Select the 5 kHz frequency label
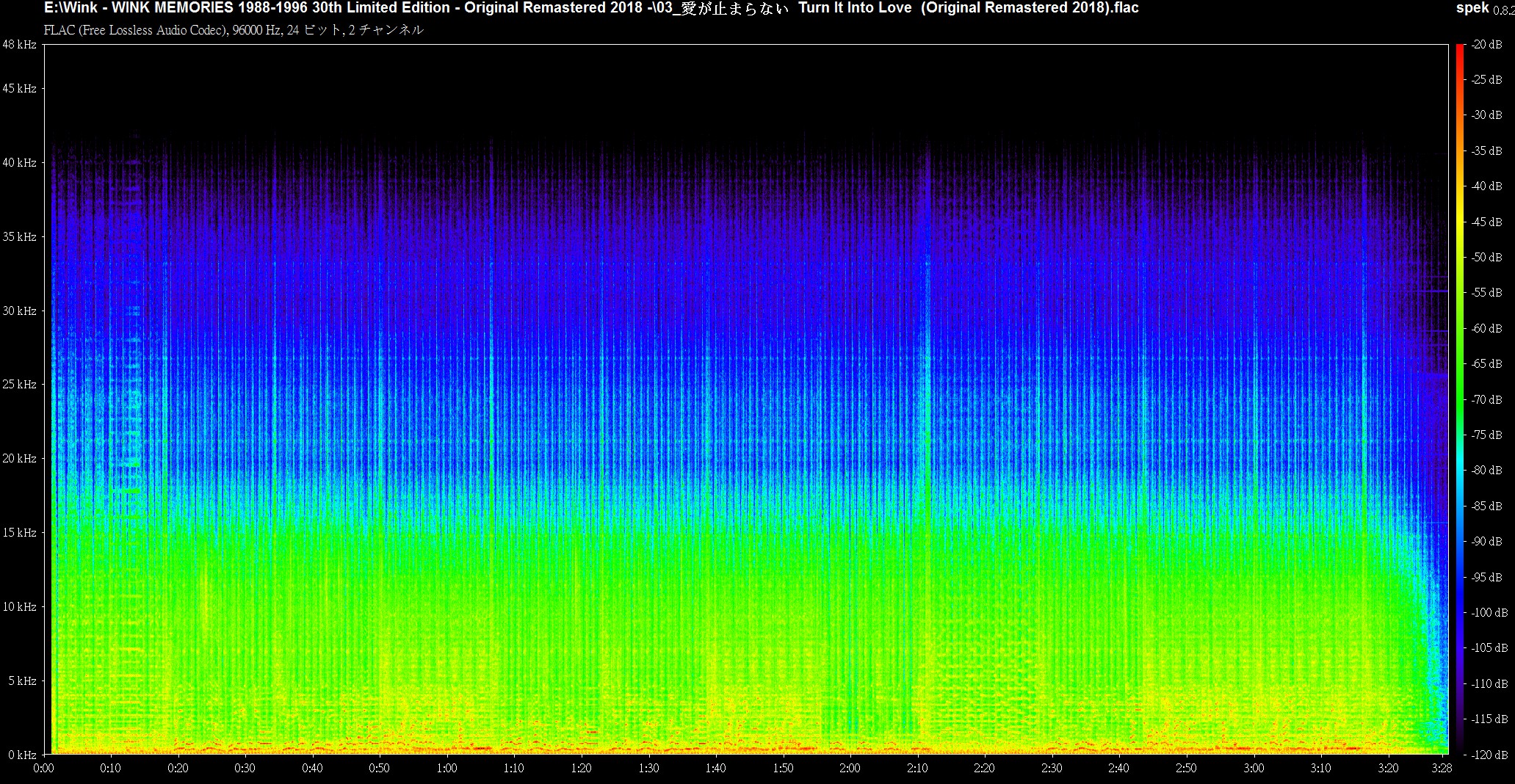The image size is (1515, 784). click(x=22, y=680)
